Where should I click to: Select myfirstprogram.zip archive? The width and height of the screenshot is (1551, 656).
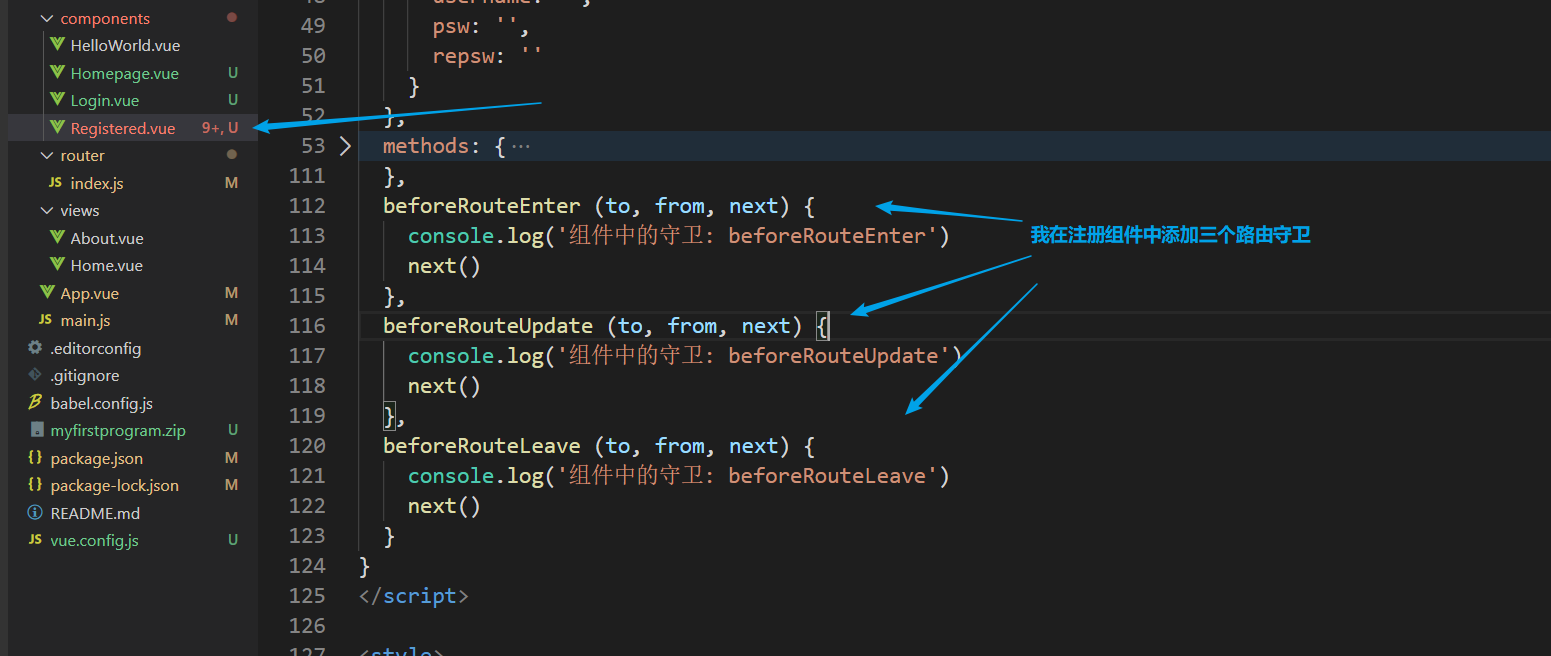tap(118, 431)
